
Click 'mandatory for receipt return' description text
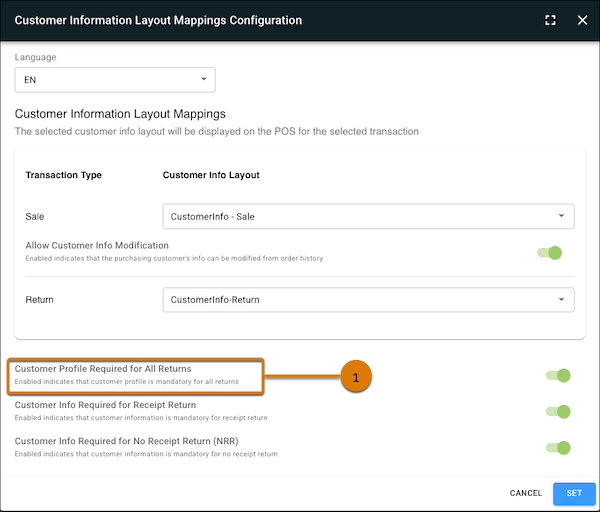(141, 417)
